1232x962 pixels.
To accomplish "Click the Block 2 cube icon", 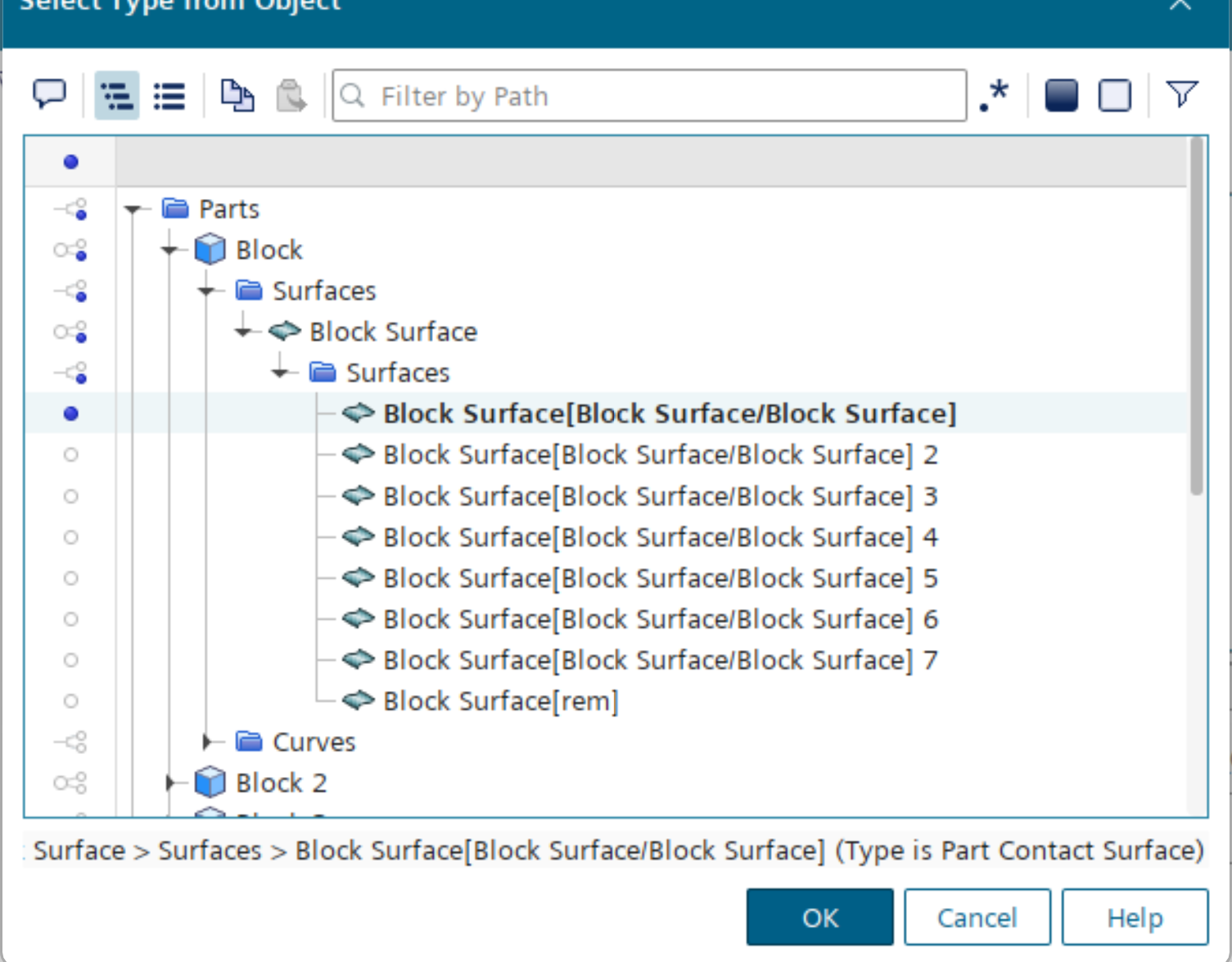I will pos(210,782).
